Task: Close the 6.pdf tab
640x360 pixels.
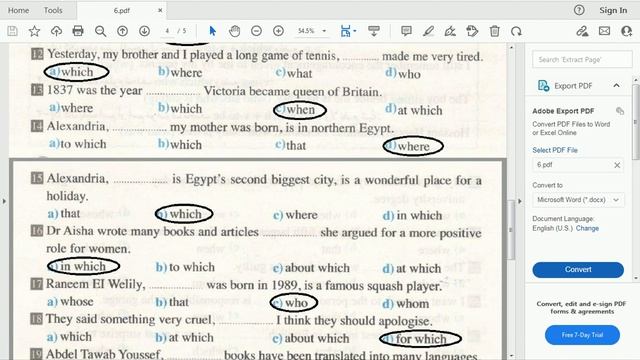Action: 160,11
